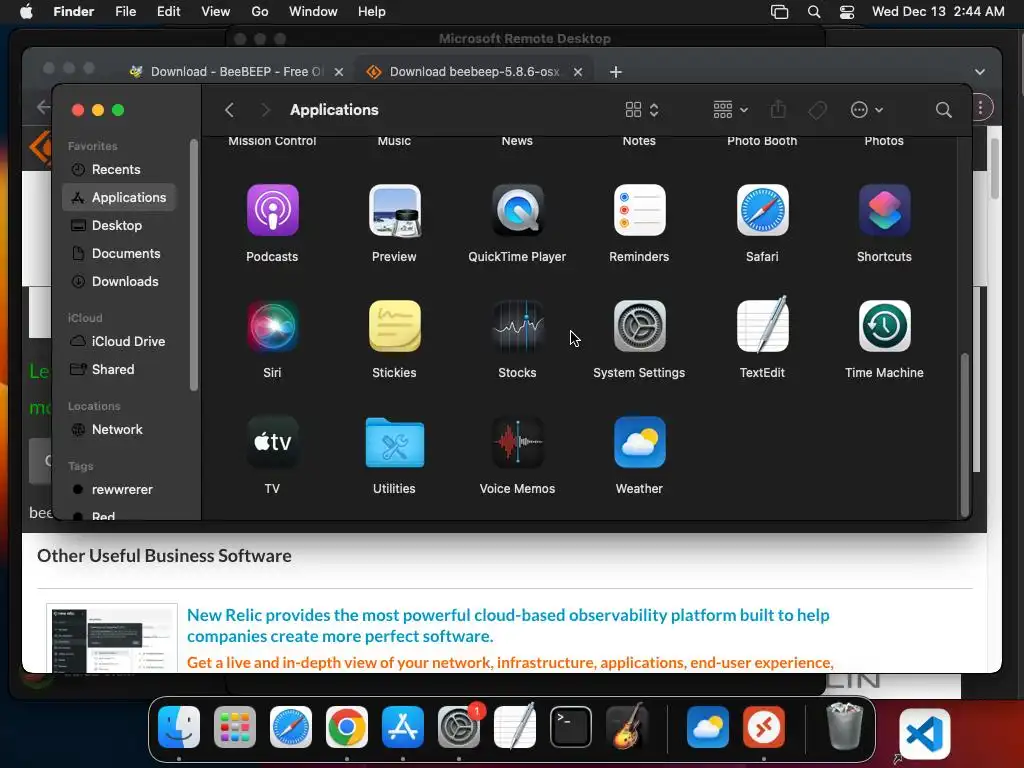Select the Apple TV app icon
1024x768 pixels.
pyautogui.click(x=272, y=442)
